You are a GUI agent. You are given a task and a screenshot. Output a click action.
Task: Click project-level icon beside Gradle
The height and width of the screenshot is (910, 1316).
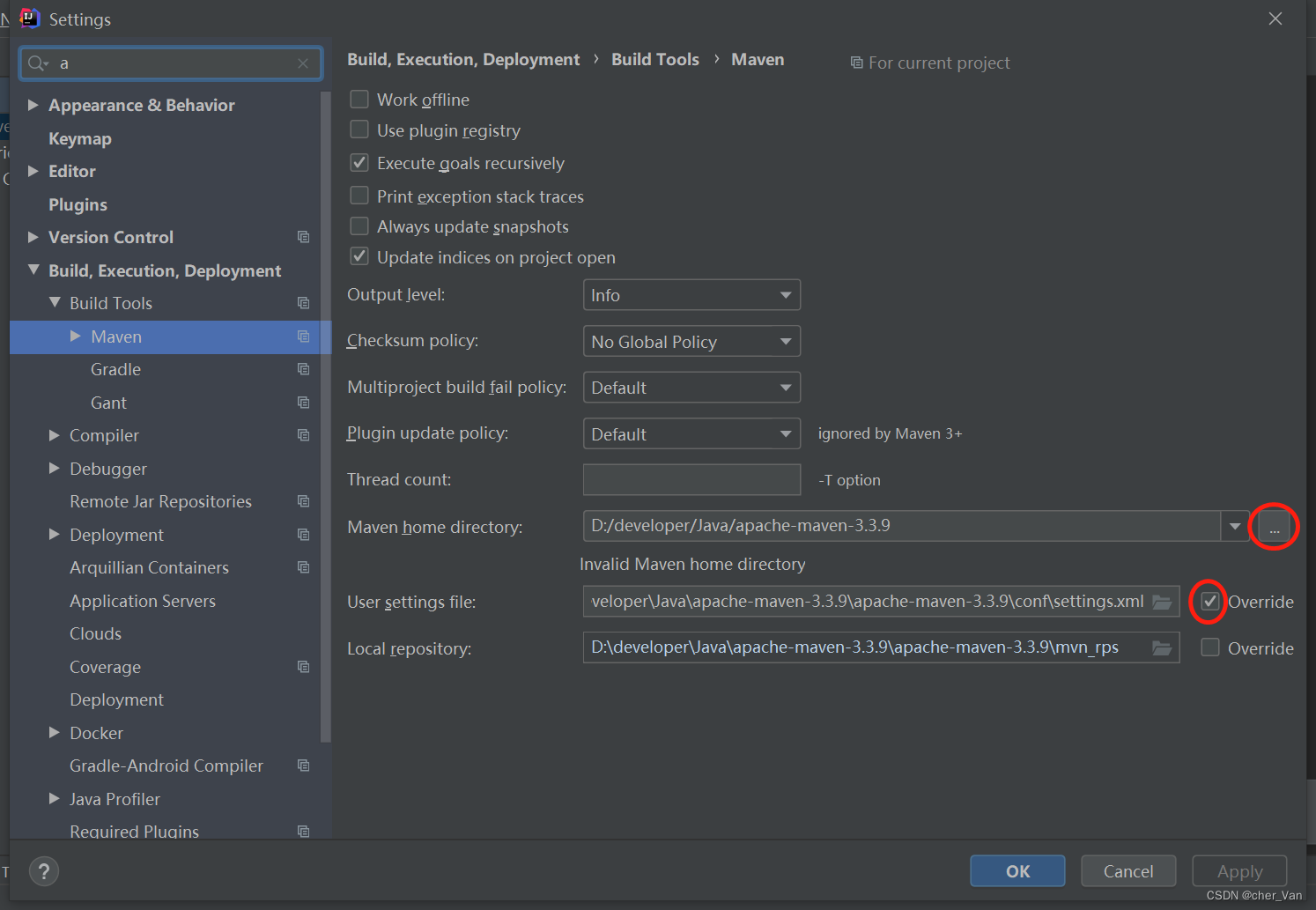coord(304,369)
